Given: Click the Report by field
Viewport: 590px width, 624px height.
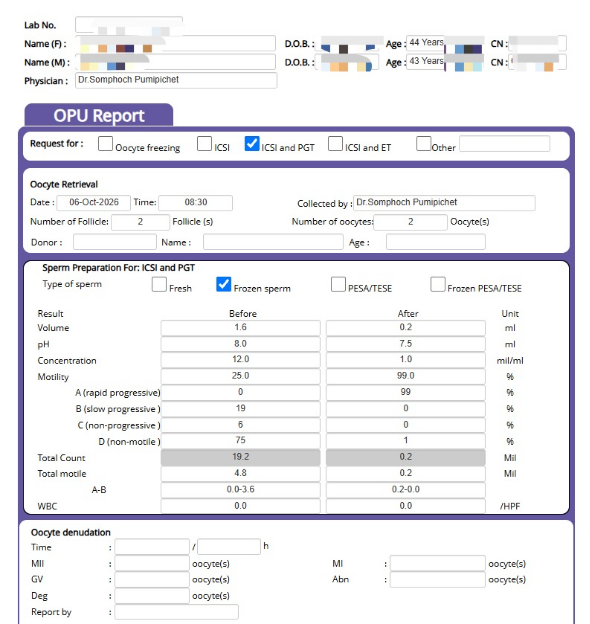Looking at the screenshot, I should click(177, 612).
